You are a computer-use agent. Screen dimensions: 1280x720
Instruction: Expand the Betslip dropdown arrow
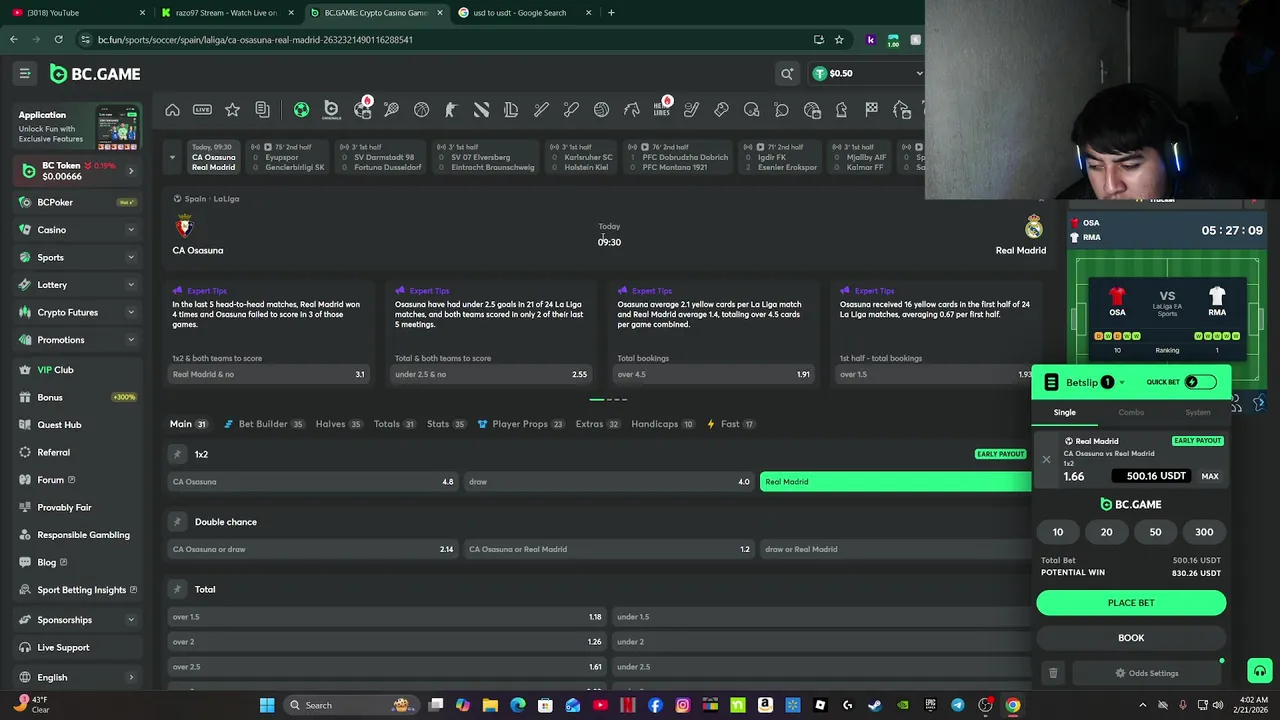pyautogui.click(x=1122, y=382)
